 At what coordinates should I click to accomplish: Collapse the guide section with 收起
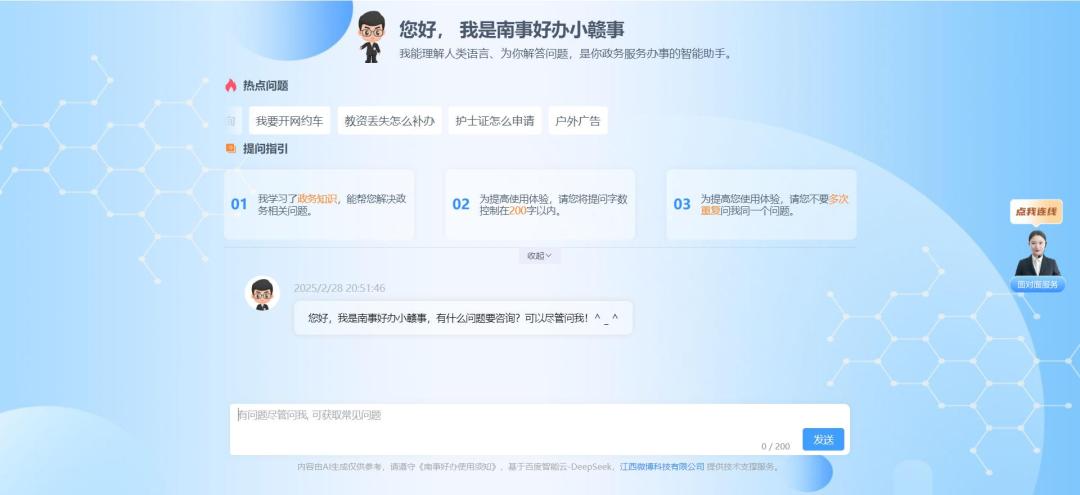539,255
